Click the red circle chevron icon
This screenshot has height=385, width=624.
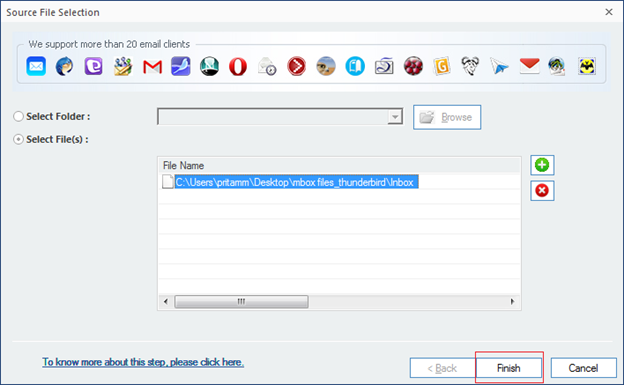coord(296,66)
